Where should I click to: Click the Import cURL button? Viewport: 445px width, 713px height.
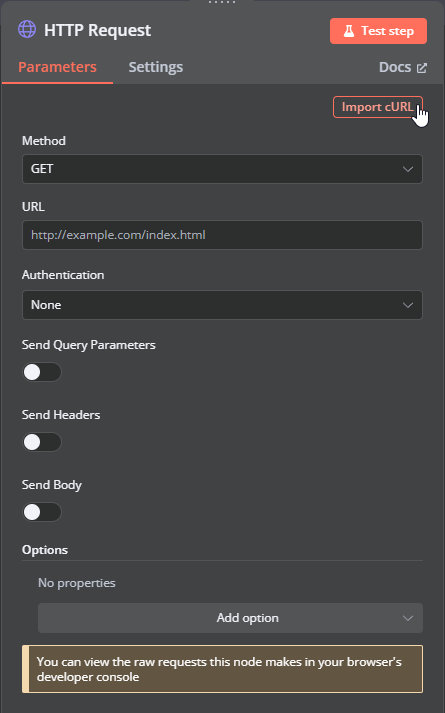coord(378,107)
